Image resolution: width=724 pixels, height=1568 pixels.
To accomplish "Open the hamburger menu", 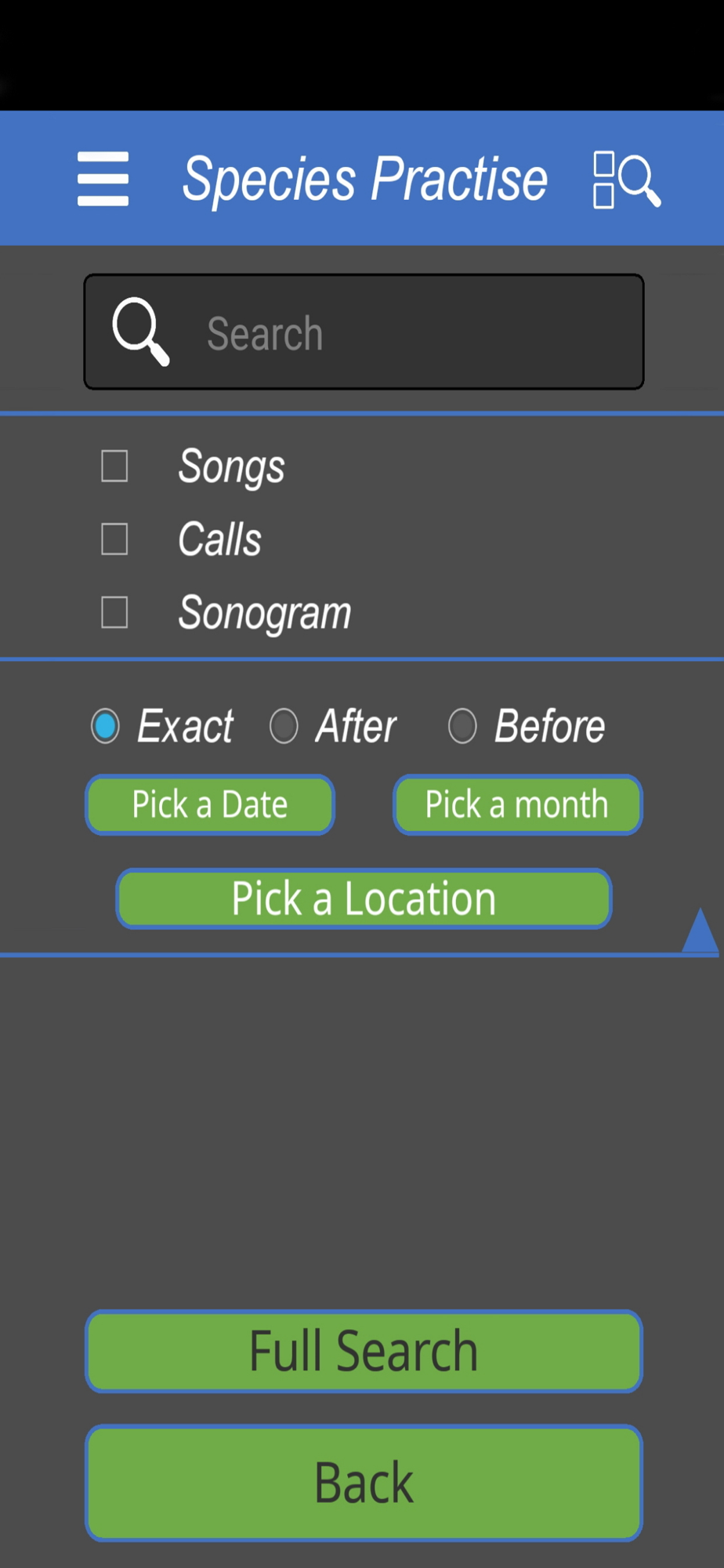I will click(103, 179).
